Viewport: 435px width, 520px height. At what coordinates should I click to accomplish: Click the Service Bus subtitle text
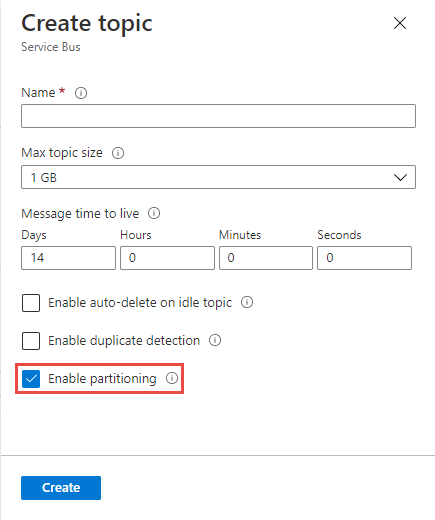pyautogui.click(x=51, y=47)
